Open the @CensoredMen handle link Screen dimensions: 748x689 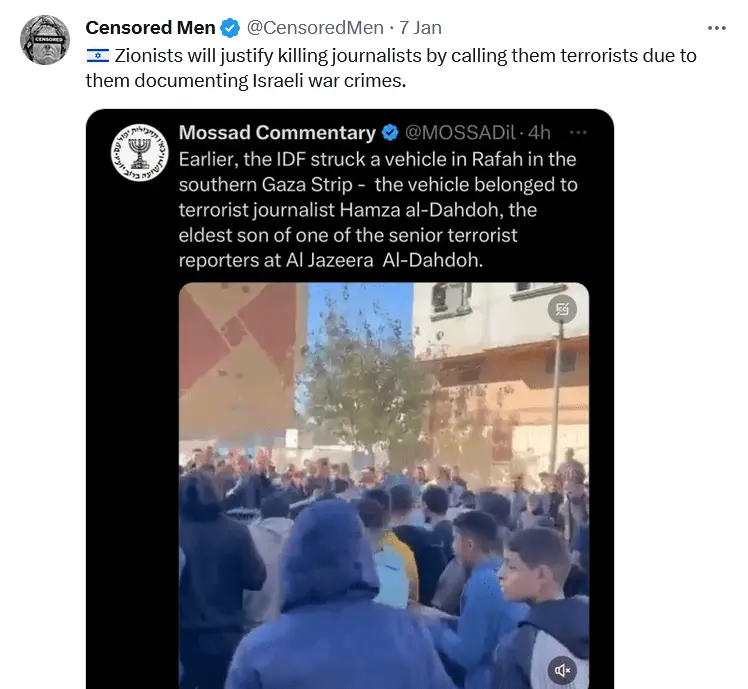coord(315,28)
